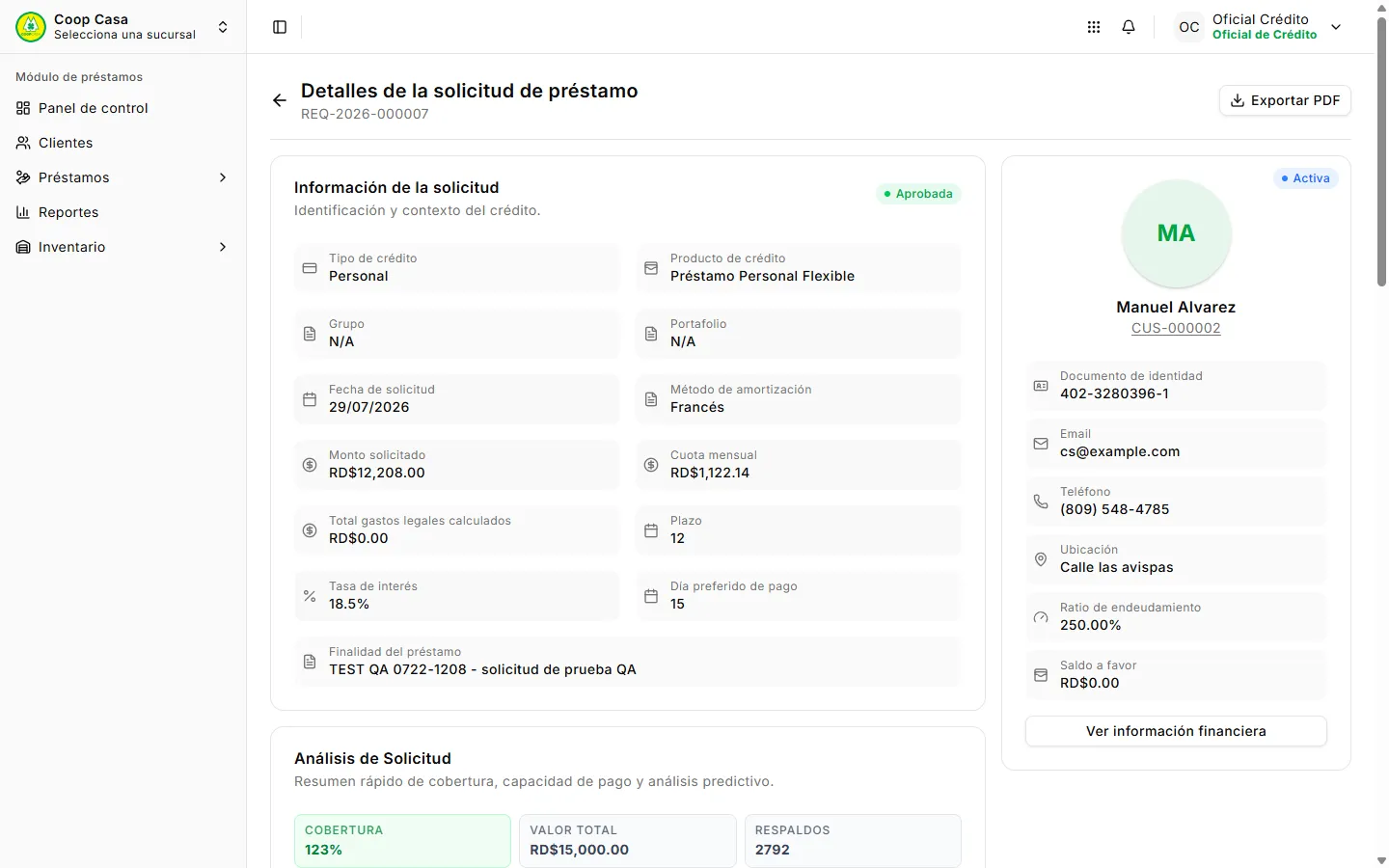Open customer link CUS-000002
The image size is (1389, 868).
[1176, 328]
